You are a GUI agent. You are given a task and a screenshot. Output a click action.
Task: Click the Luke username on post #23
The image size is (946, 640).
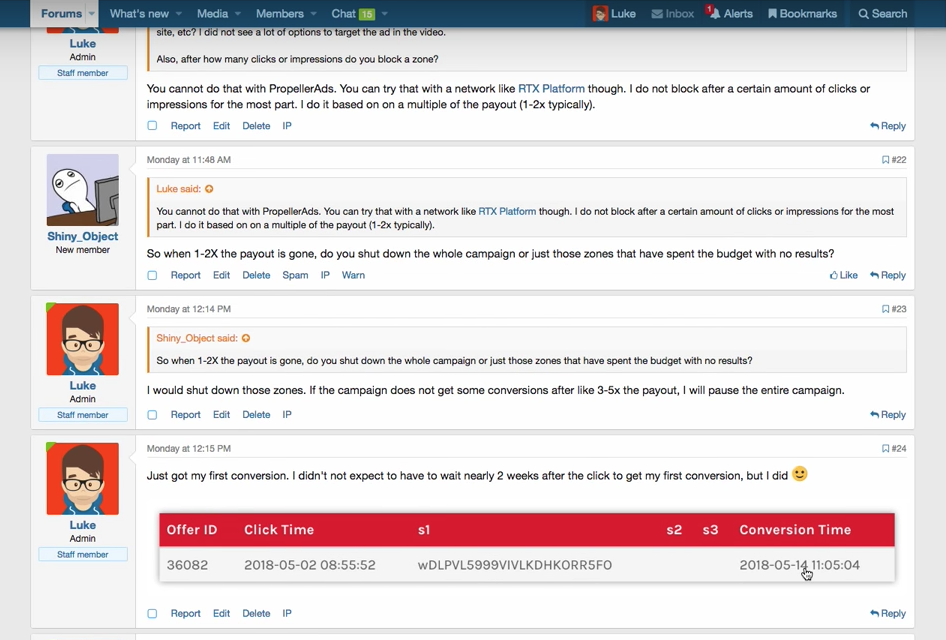point(83,385)
